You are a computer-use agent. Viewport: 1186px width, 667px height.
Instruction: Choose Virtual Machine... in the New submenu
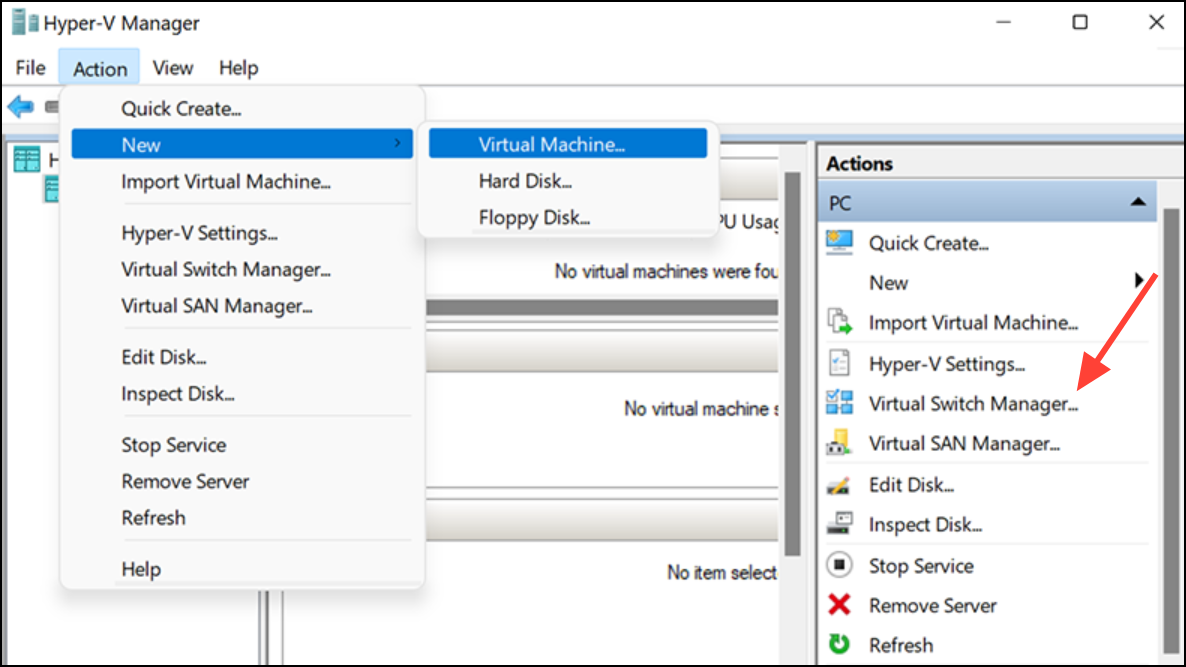tap(567, 144)
